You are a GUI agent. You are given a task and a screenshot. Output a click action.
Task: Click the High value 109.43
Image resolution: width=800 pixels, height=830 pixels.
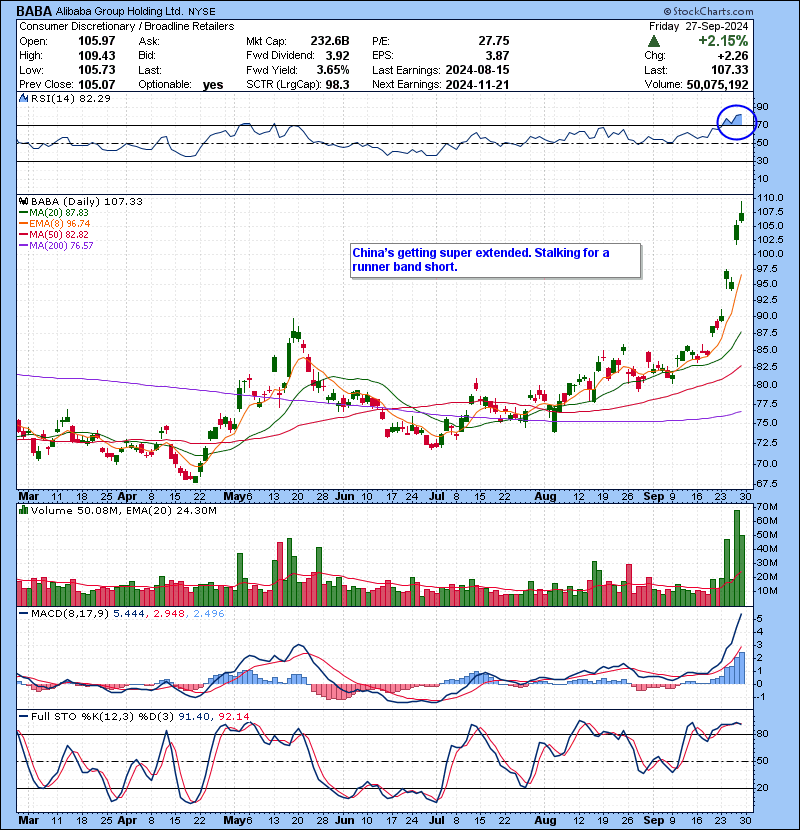[x=96, y=56]
